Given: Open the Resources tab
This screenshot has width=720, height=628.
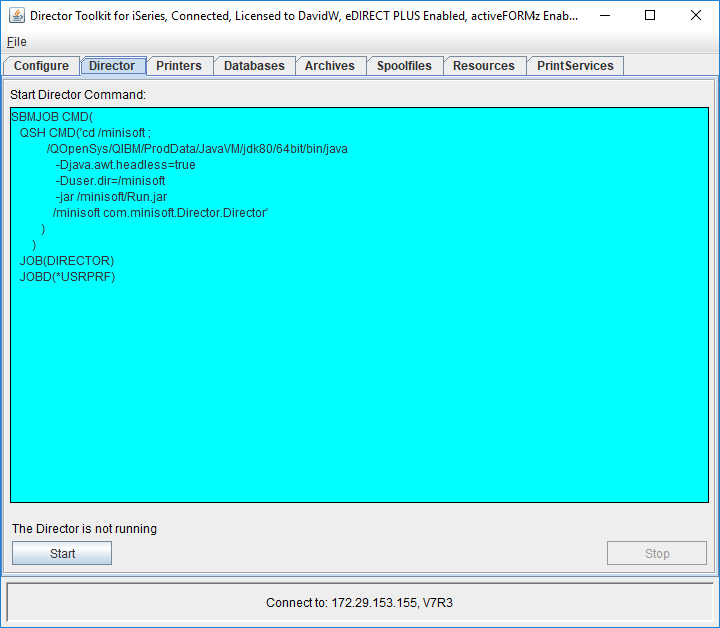Looking at the screenshot, I should coord(483,66).
